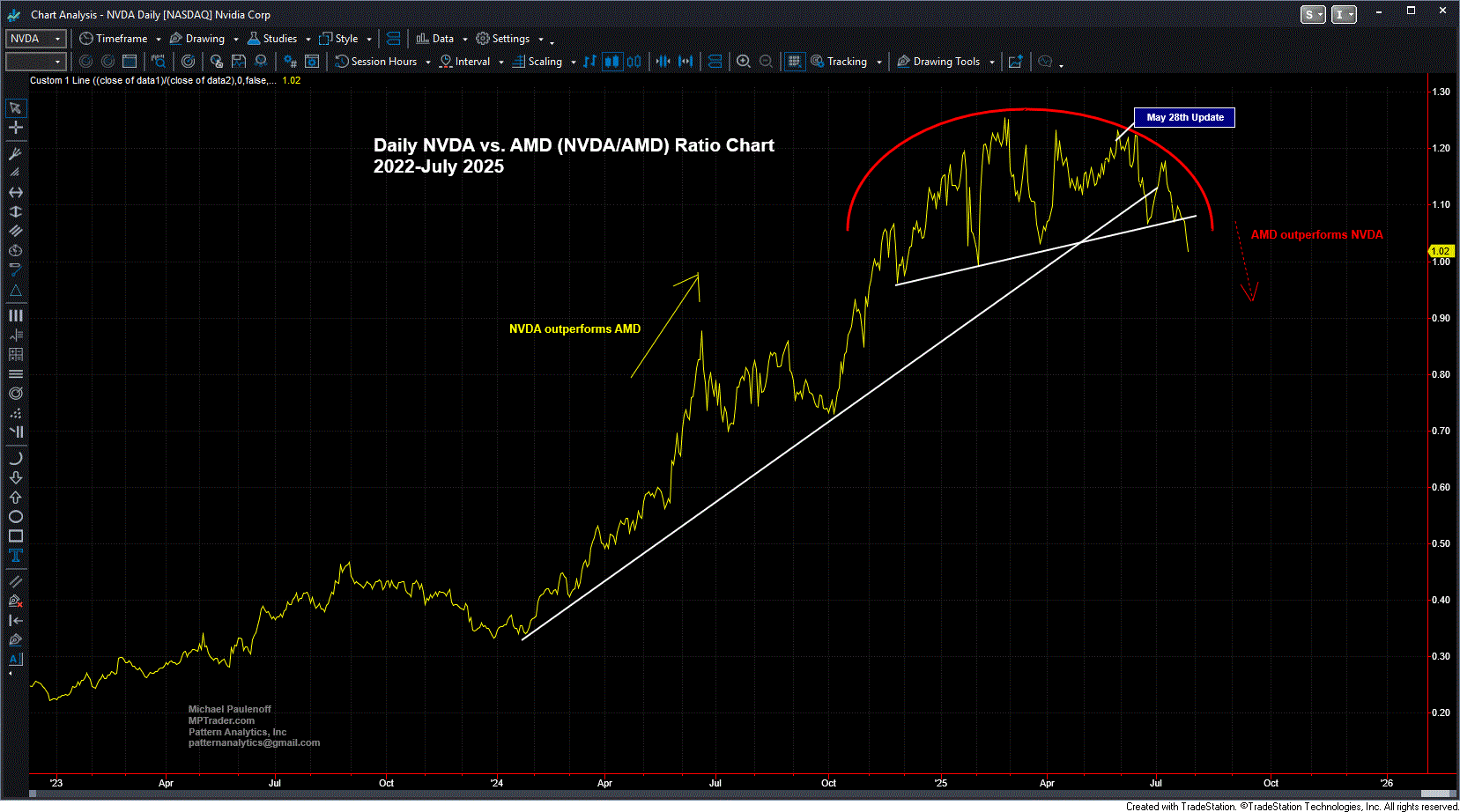This screenshot has height=812, width=1460.
Task: Expand the Tracking dropdown arrow
Action: [878, 63]
